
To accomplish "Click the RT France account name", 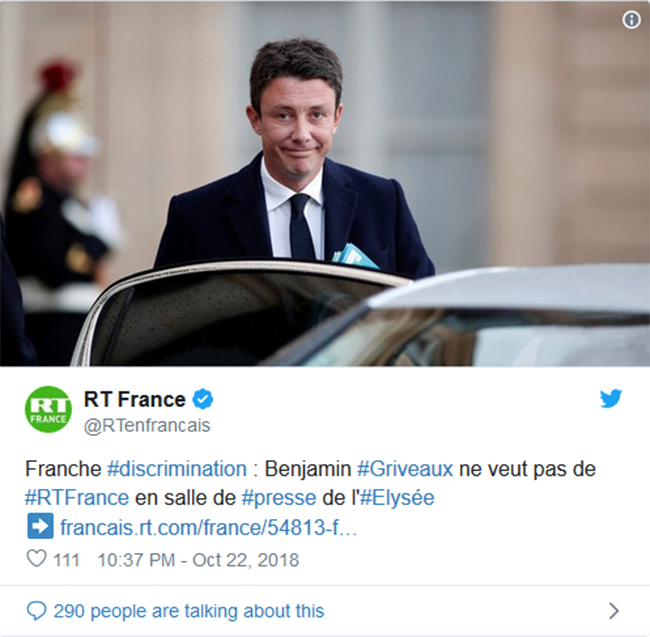I will pos(135,400).
